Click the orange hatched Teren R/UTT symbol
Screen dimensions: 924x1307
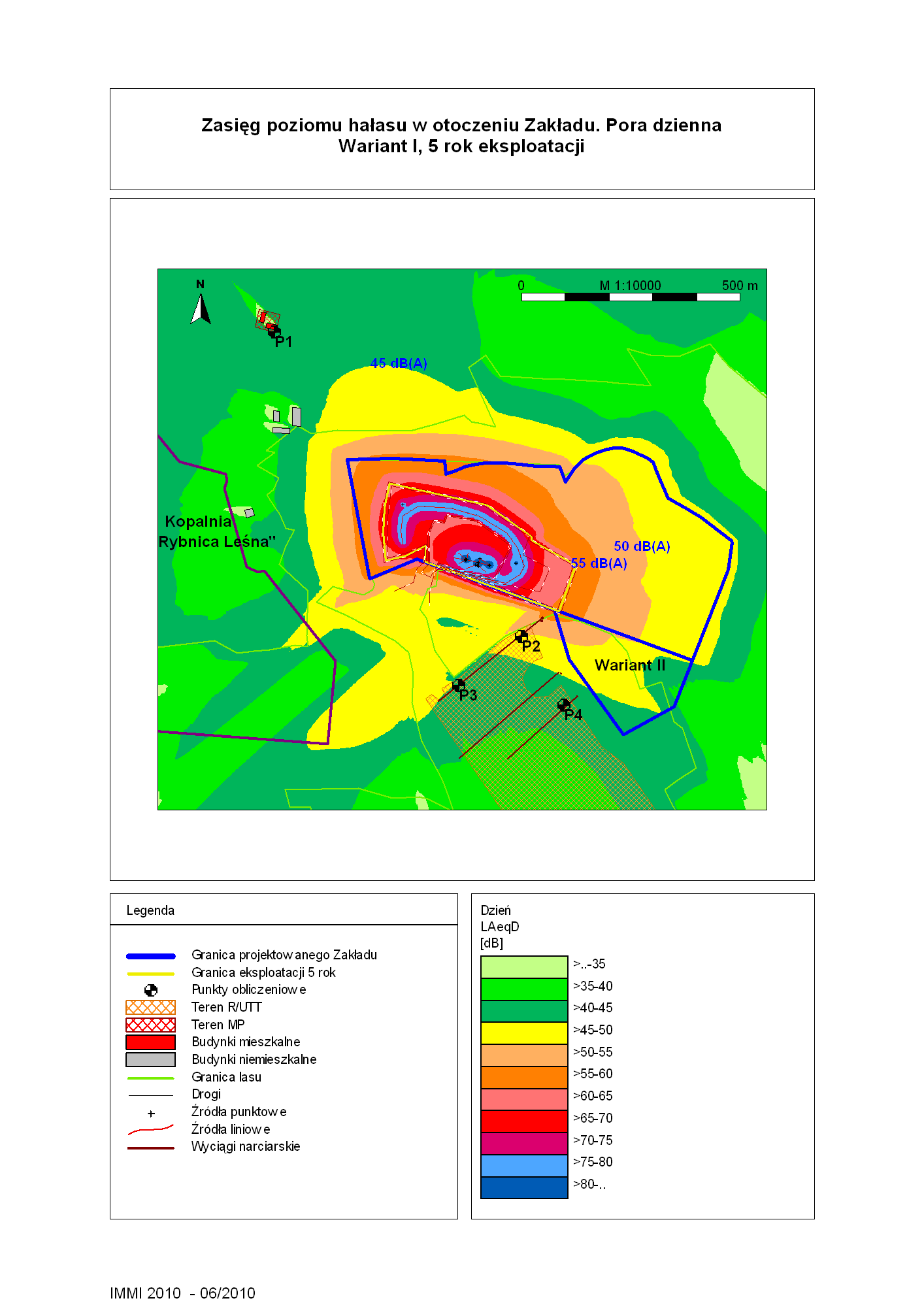151,1008
